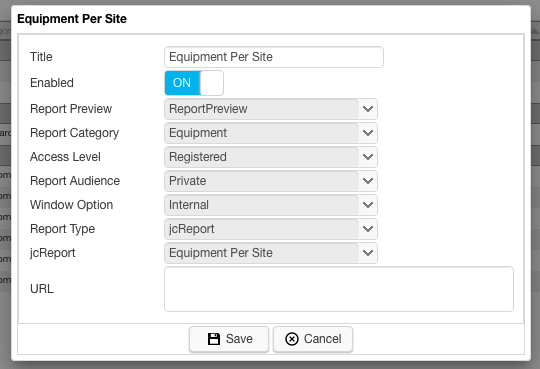Click the Report Audience chevron arrow
Image resolution: width=540 pixels, height=369 pixels.
click(368, 181)
